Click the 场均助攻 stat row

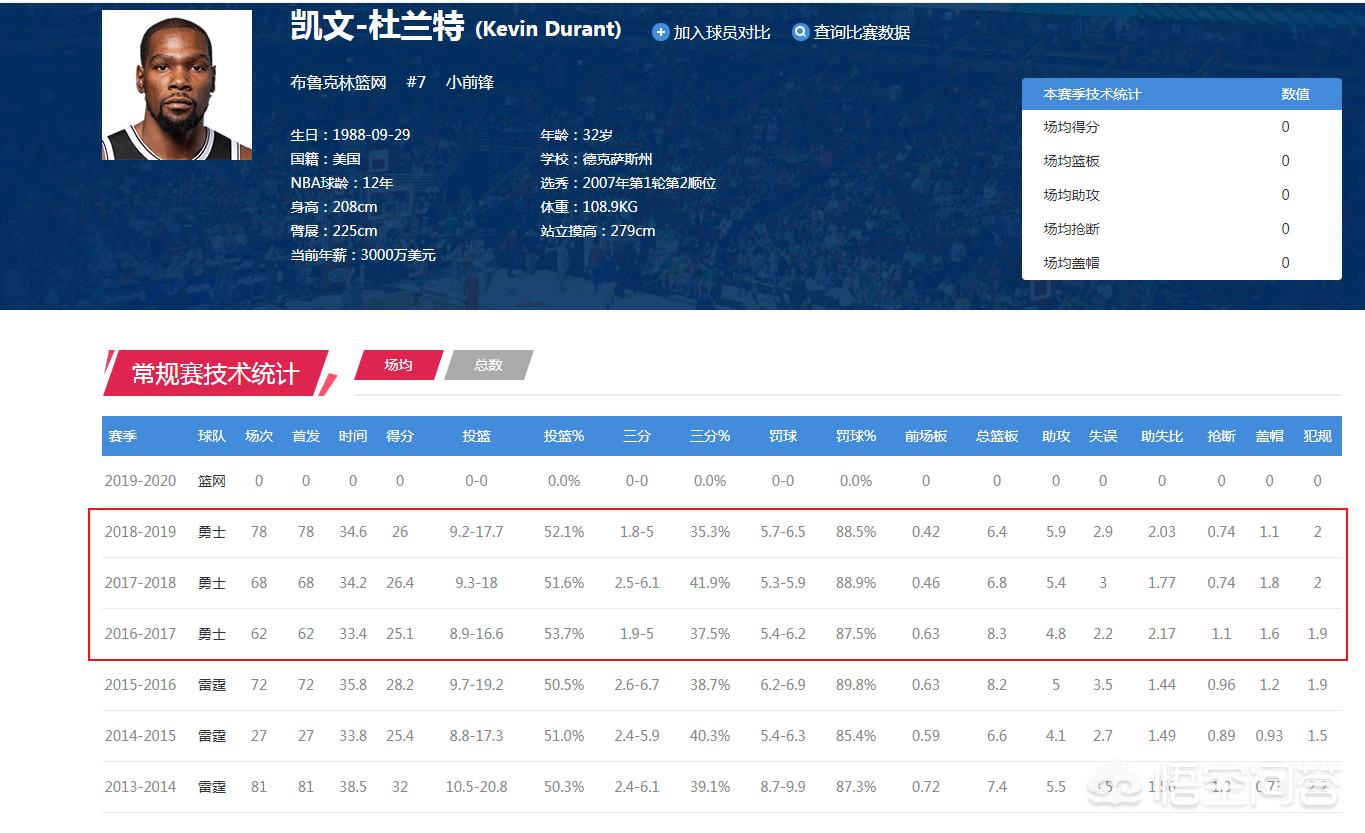tap(1182, 195)
